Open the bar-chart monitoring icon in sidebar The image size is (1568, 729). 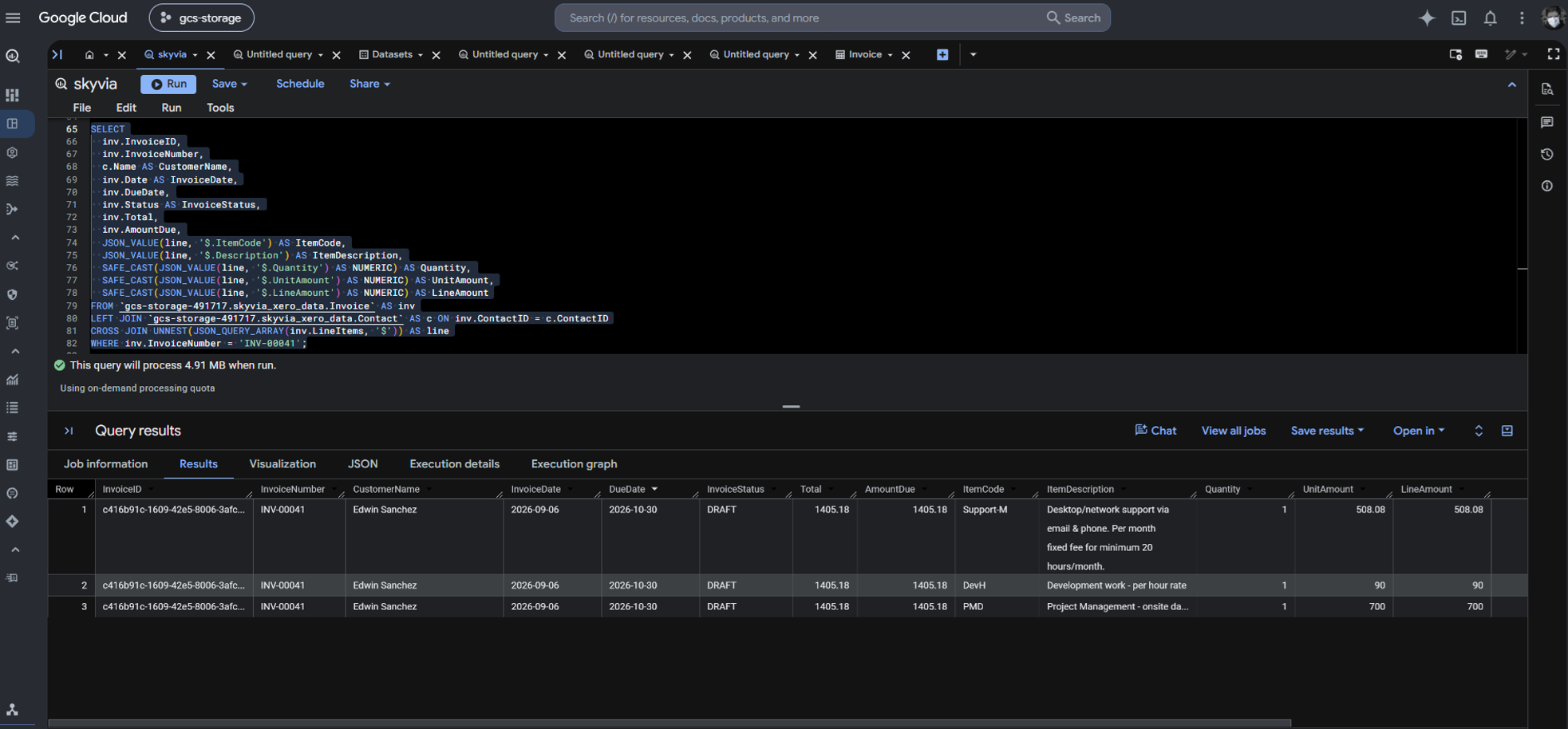point(12,380)
